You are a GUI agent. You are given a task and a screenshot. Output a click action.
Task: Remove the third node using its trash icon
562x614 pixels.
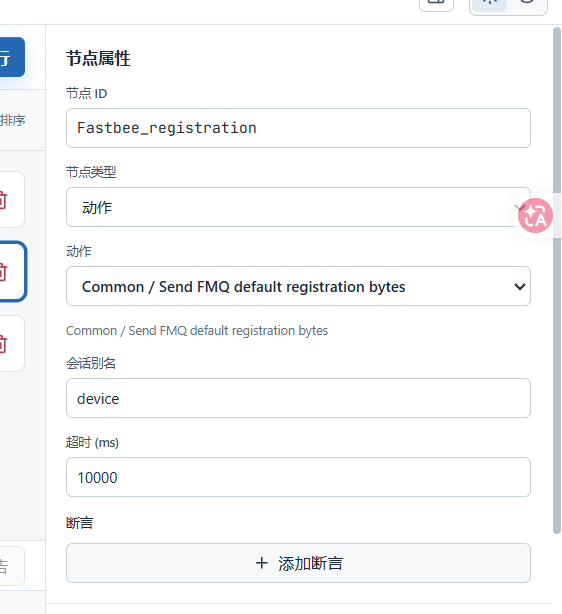click(3, 343)
